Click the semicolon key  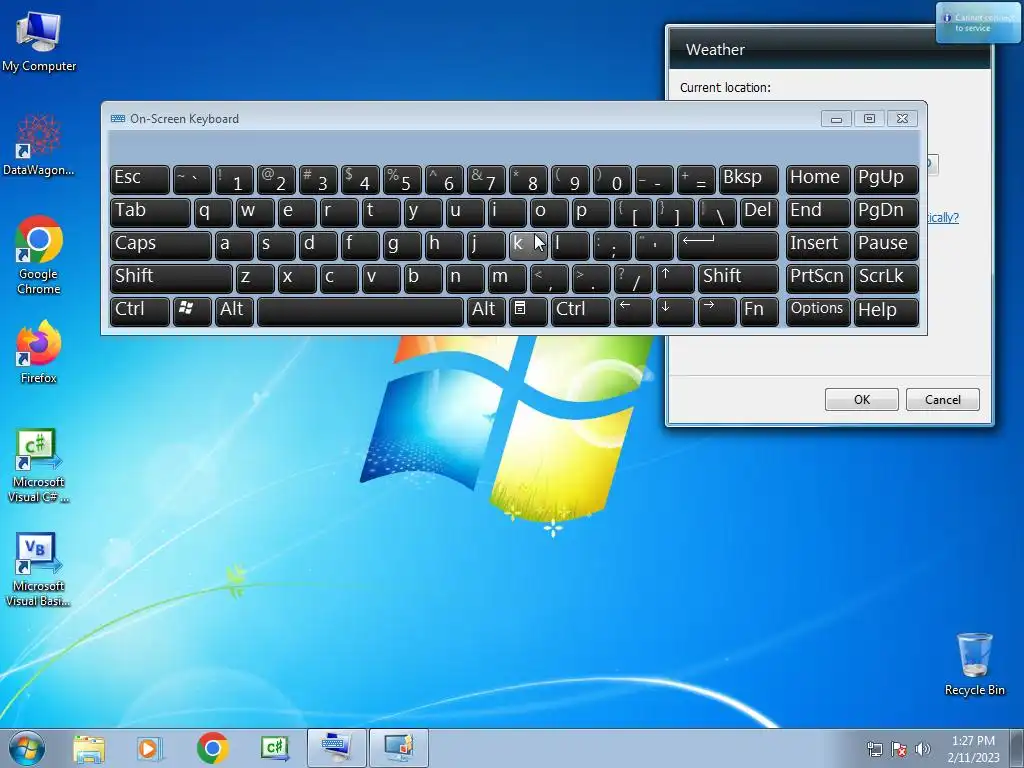pos(612,246)
